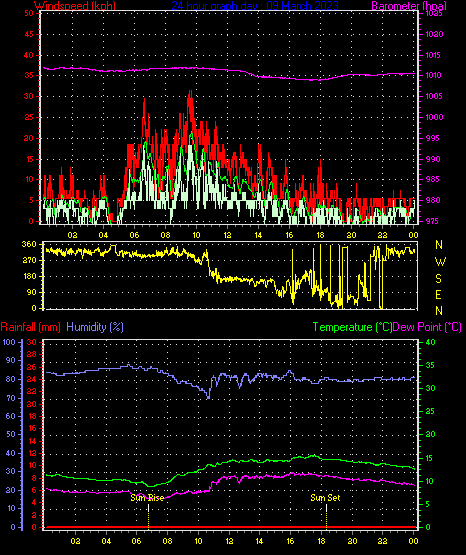Click 180 on the wind direction axis
The width and height of the screenshot is (466, 555).
coord(29,276)
